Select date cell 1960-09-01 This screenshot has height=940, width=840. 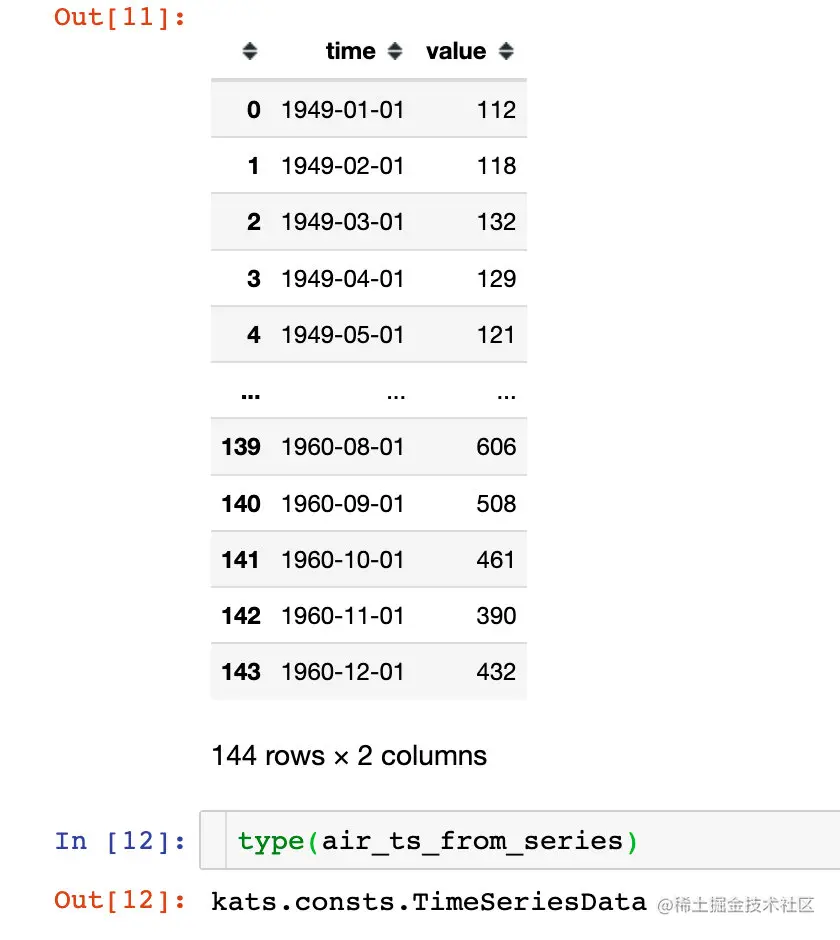point(343,504)
